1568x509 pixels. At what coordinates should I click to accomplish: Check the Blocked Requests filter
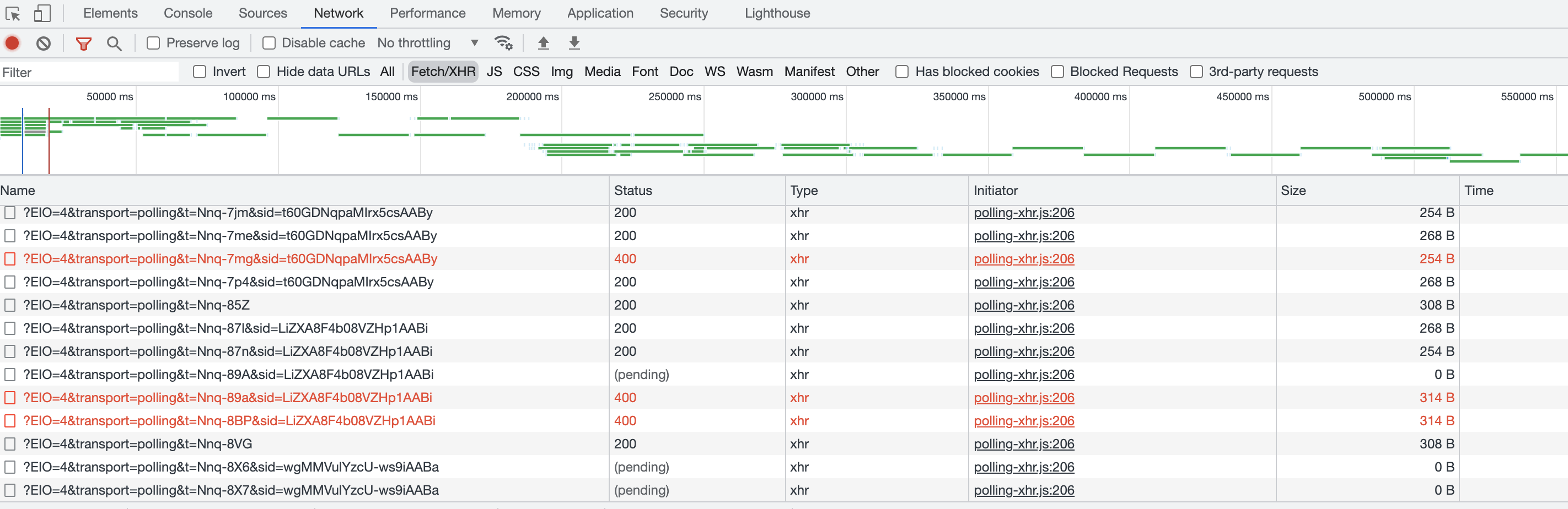tap(1057, 71)
